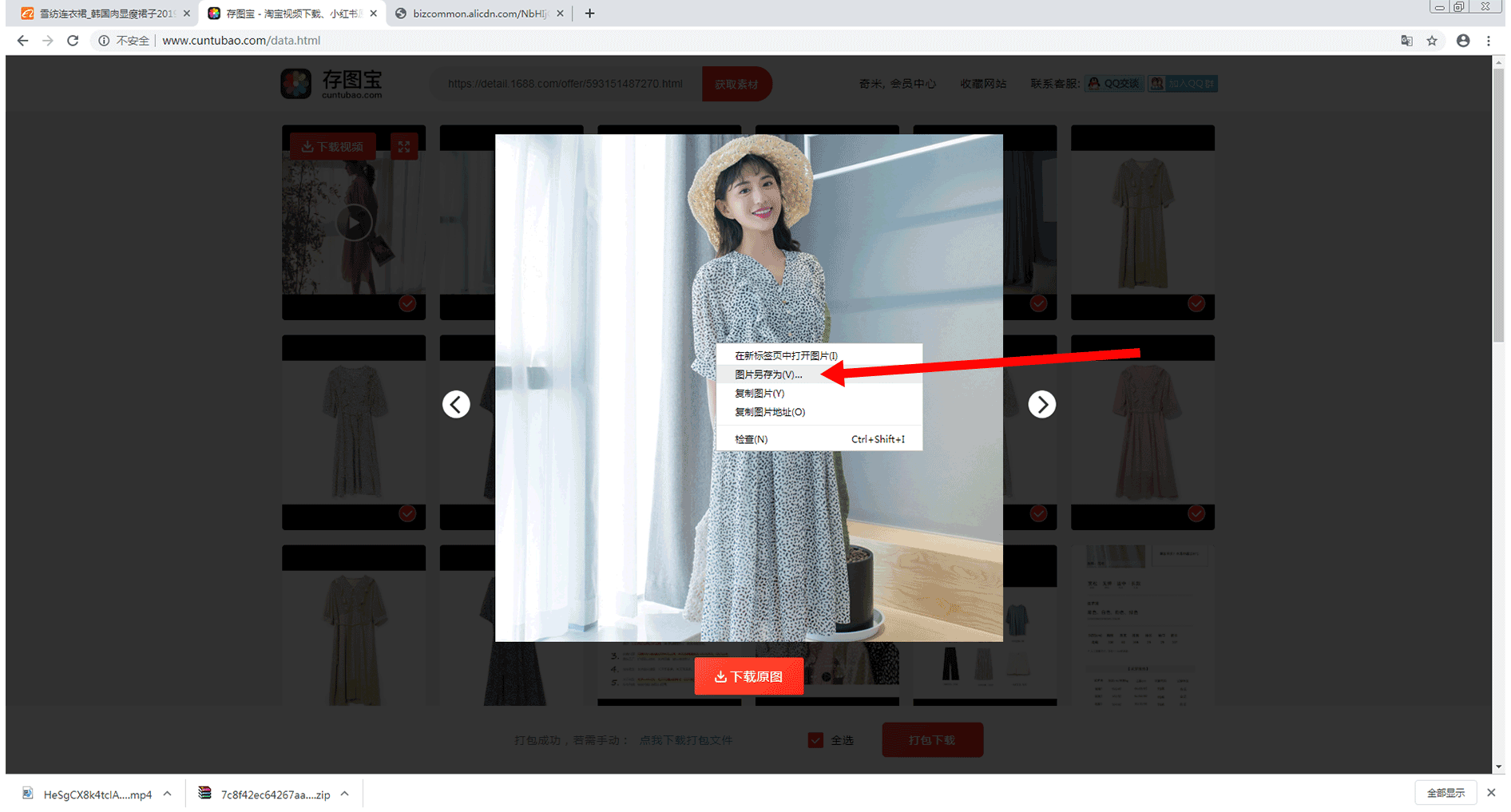
Task: Toggle the check mark on the top-right dress thumbnail
Action: click(1196, 303)
